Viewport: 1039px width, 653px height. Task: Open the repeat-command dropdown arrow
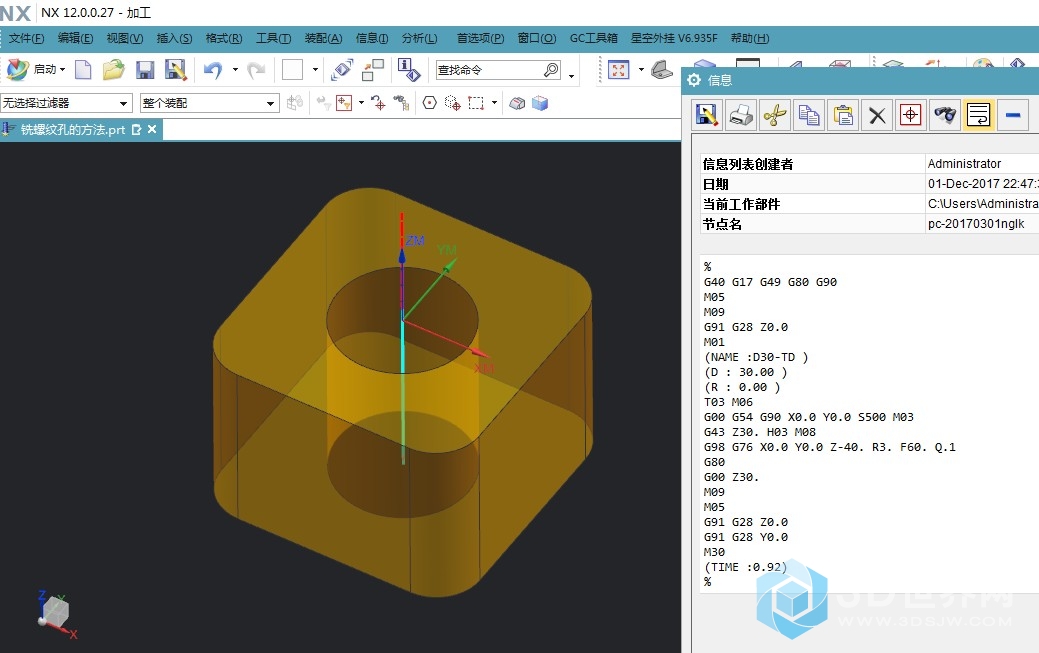[315, 69]
